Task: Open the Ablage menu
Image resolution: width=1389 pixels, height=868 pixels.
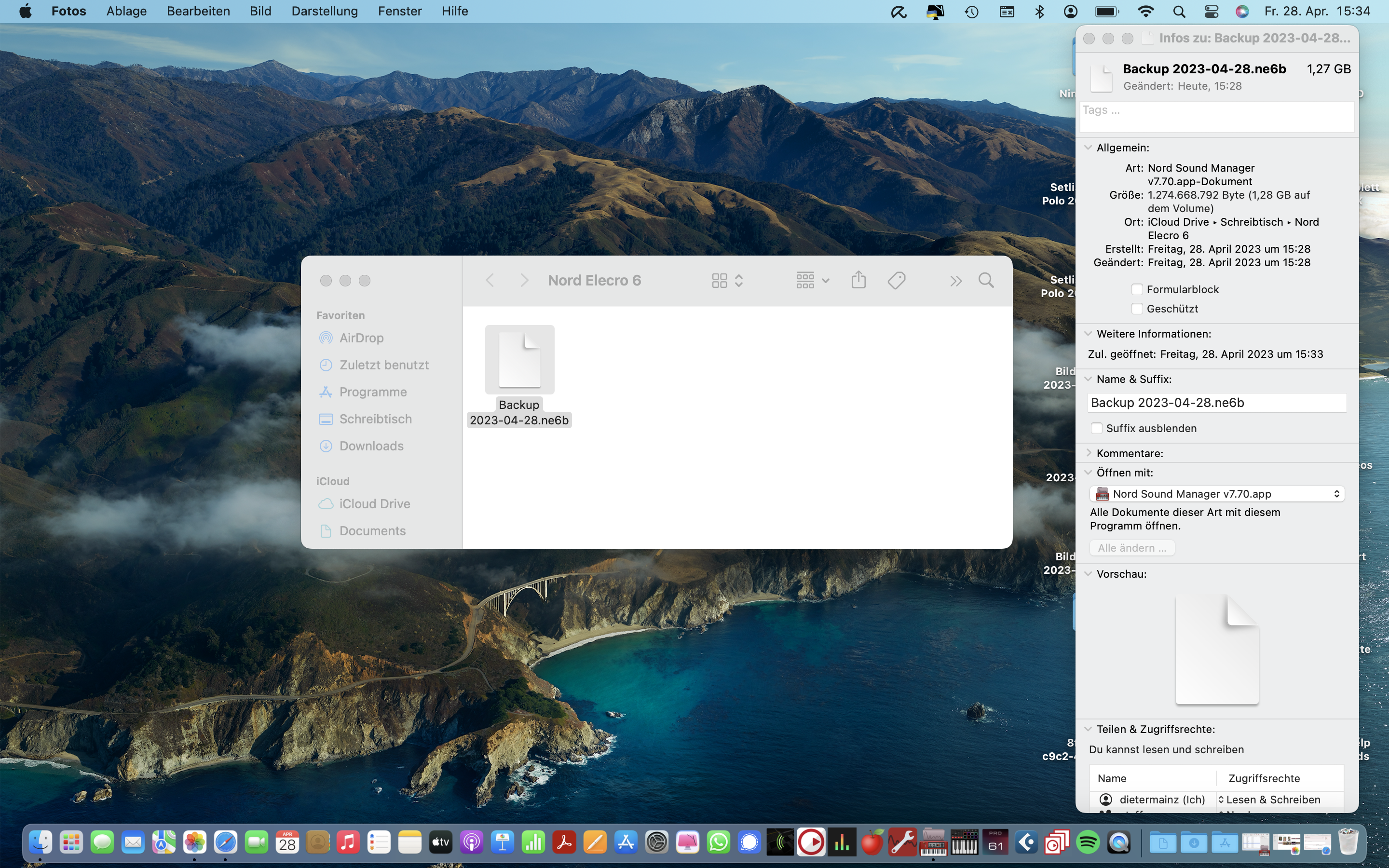Action: click(126, 12)
